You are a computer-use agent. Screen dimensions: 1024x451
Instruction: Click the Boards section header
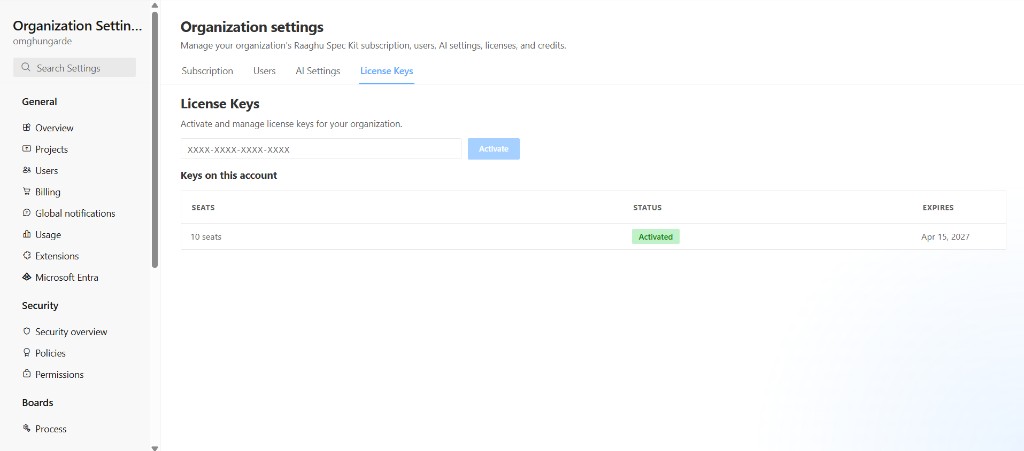click(x=37, y=403)
